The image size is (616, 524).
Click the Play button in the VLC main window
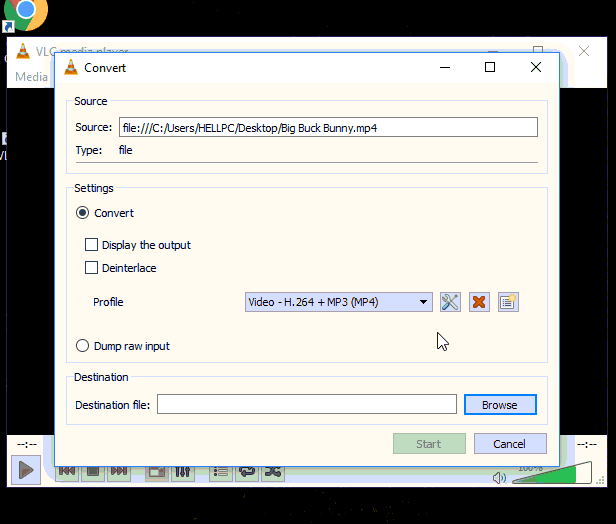[x=26, y=470]
